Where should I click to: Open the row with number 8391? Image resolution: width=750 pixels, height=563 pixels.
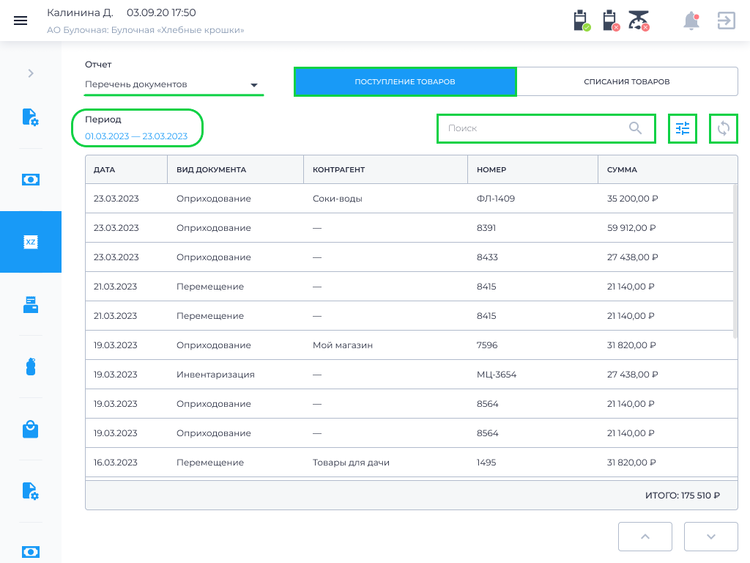tap(411, 228)
